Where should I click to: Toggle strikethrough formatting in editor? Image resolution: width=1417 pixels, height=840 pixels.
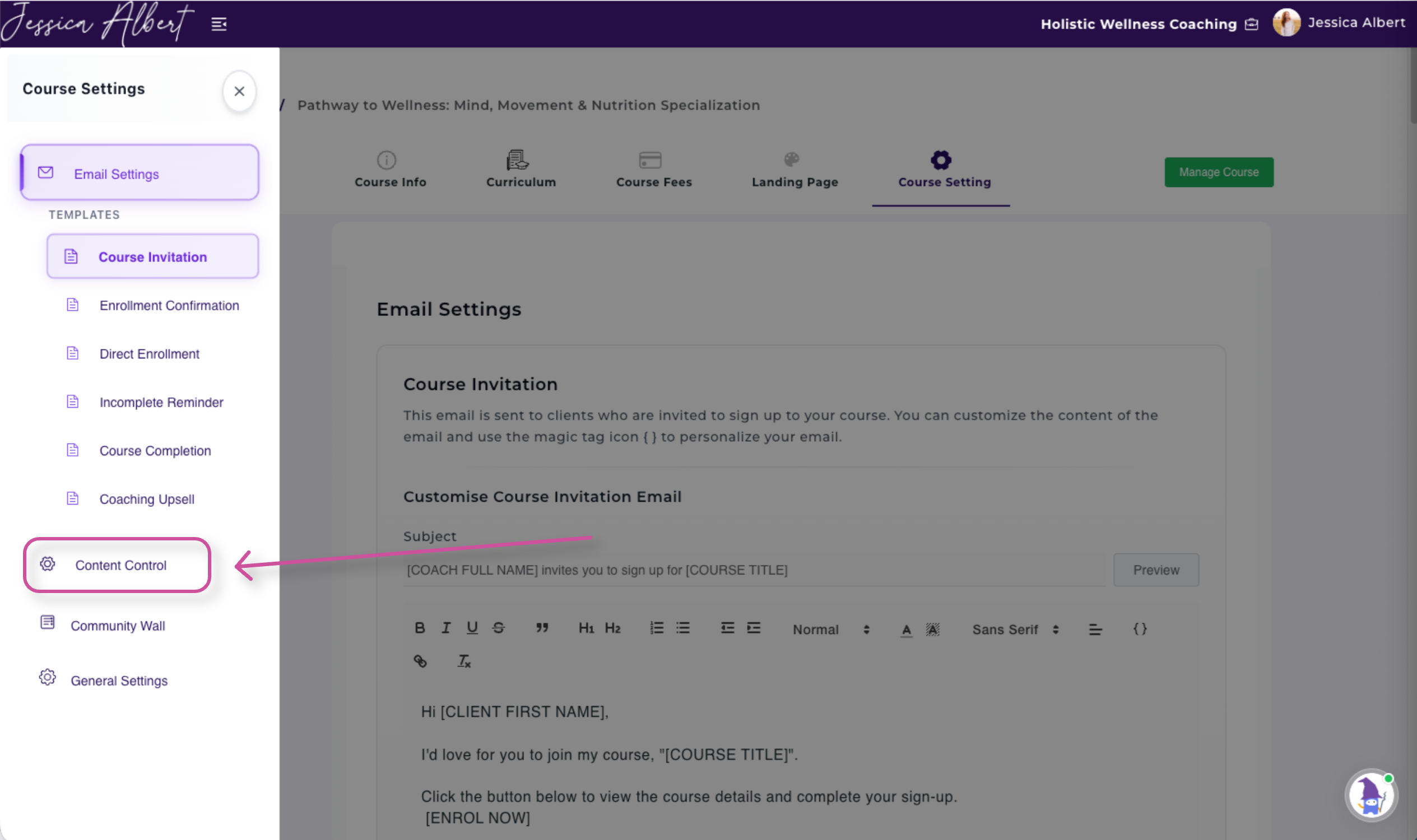(x=498, y=628)
